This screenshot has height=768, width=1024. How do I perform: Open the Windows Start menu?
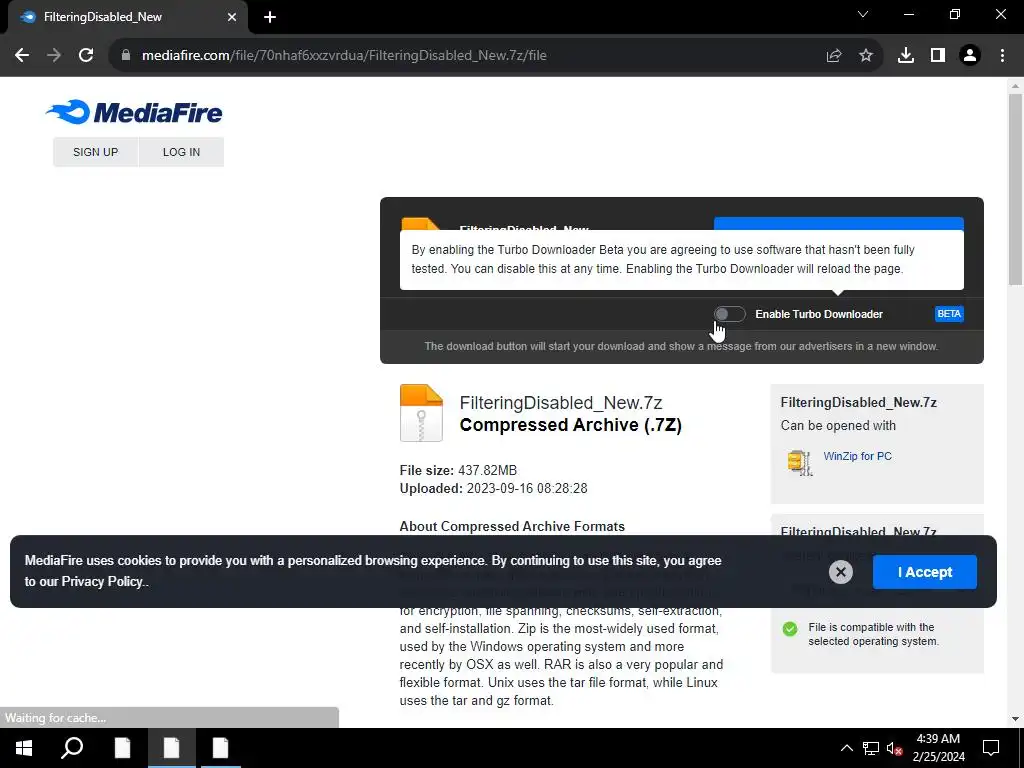24,748
